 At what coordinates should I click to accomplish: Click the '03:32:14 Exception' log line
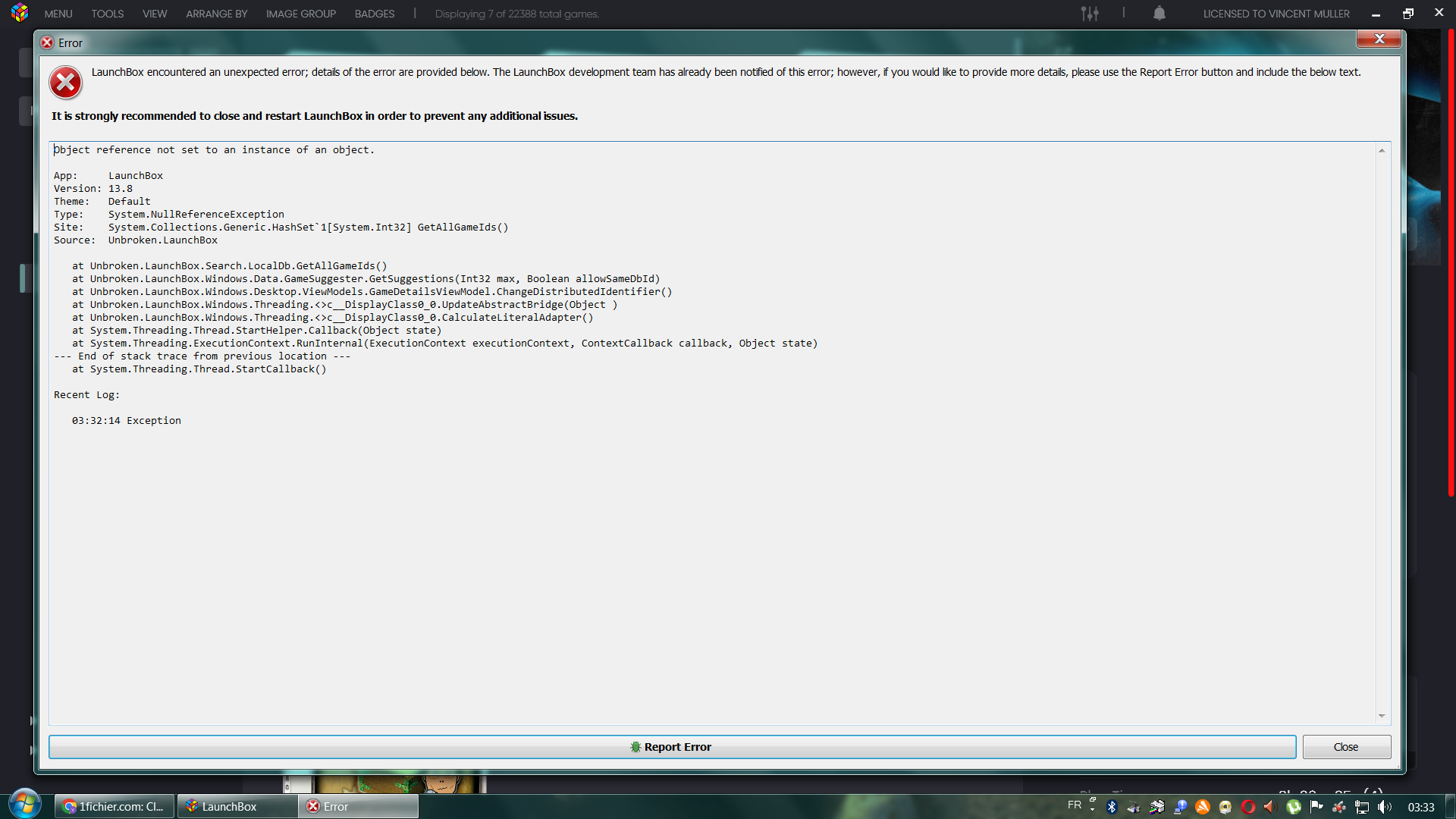click(127, 421)
